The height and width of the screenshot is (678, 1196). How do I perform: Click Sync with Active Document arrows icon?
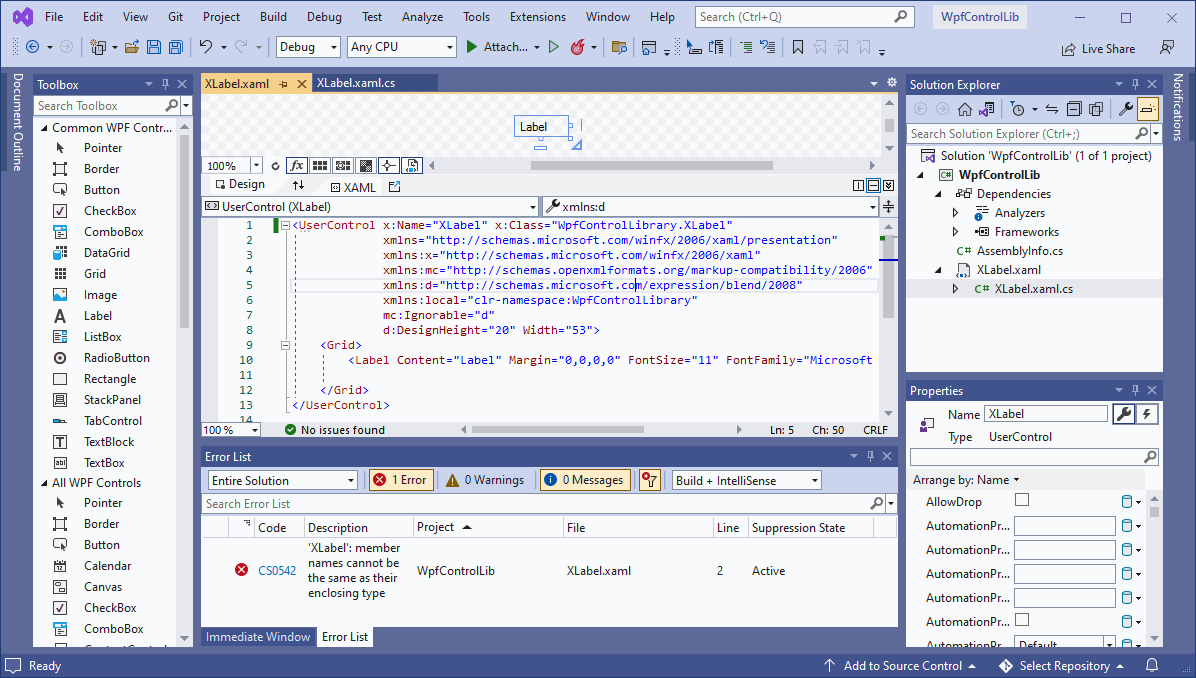point(1052,109)
